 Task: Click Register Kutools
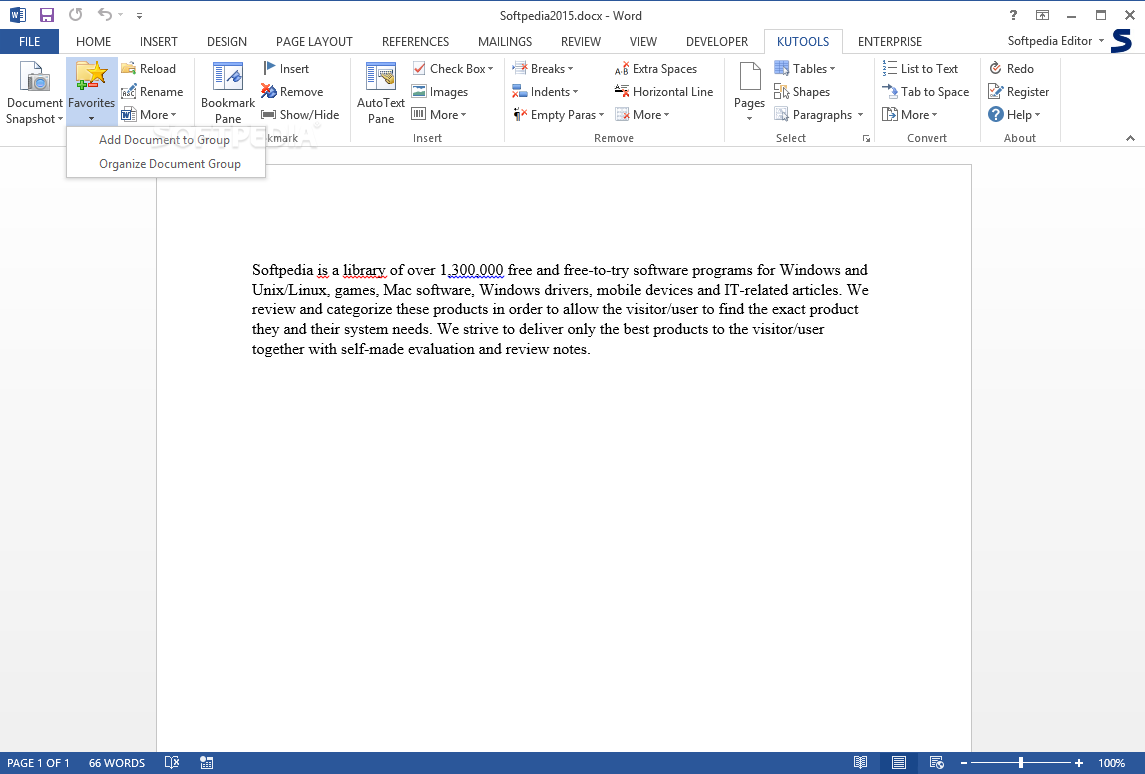(1019, 92)
